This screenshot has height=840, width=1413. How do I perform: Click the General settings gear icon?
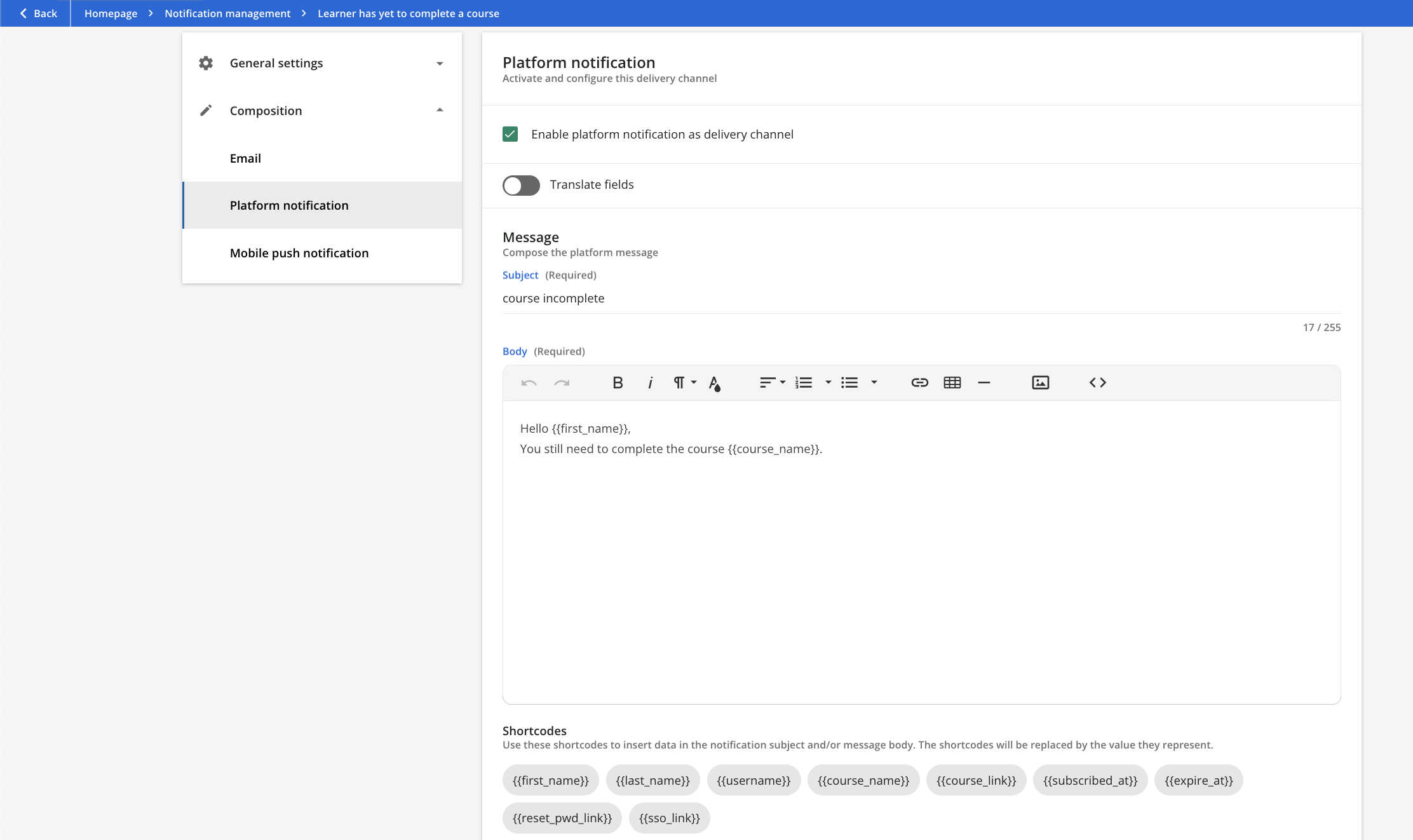click(206, 63)
